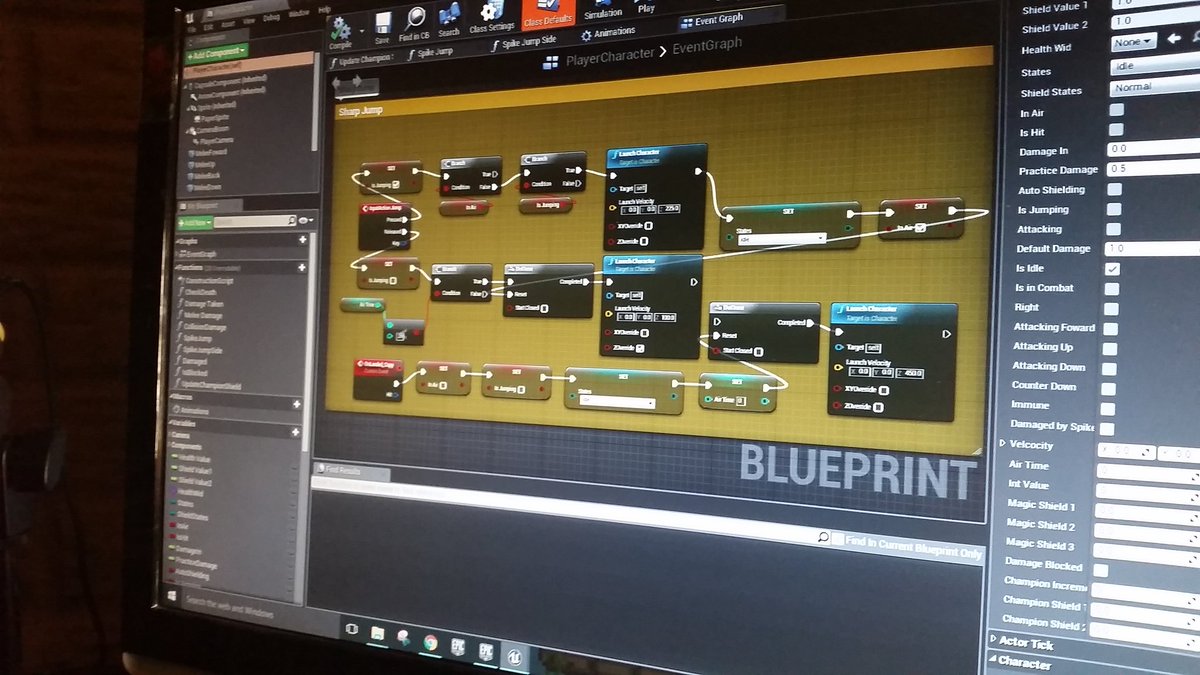Toggle Find In Current Blueprint Only checkbox
1200x675 pixels.
pos(837,538)
